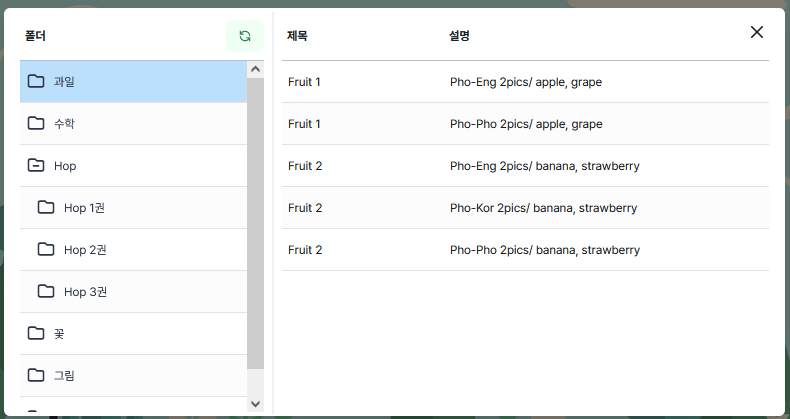Click the 제목 column header
The height and width of the screenshot is (419, 790).
[x=297, y=36]
